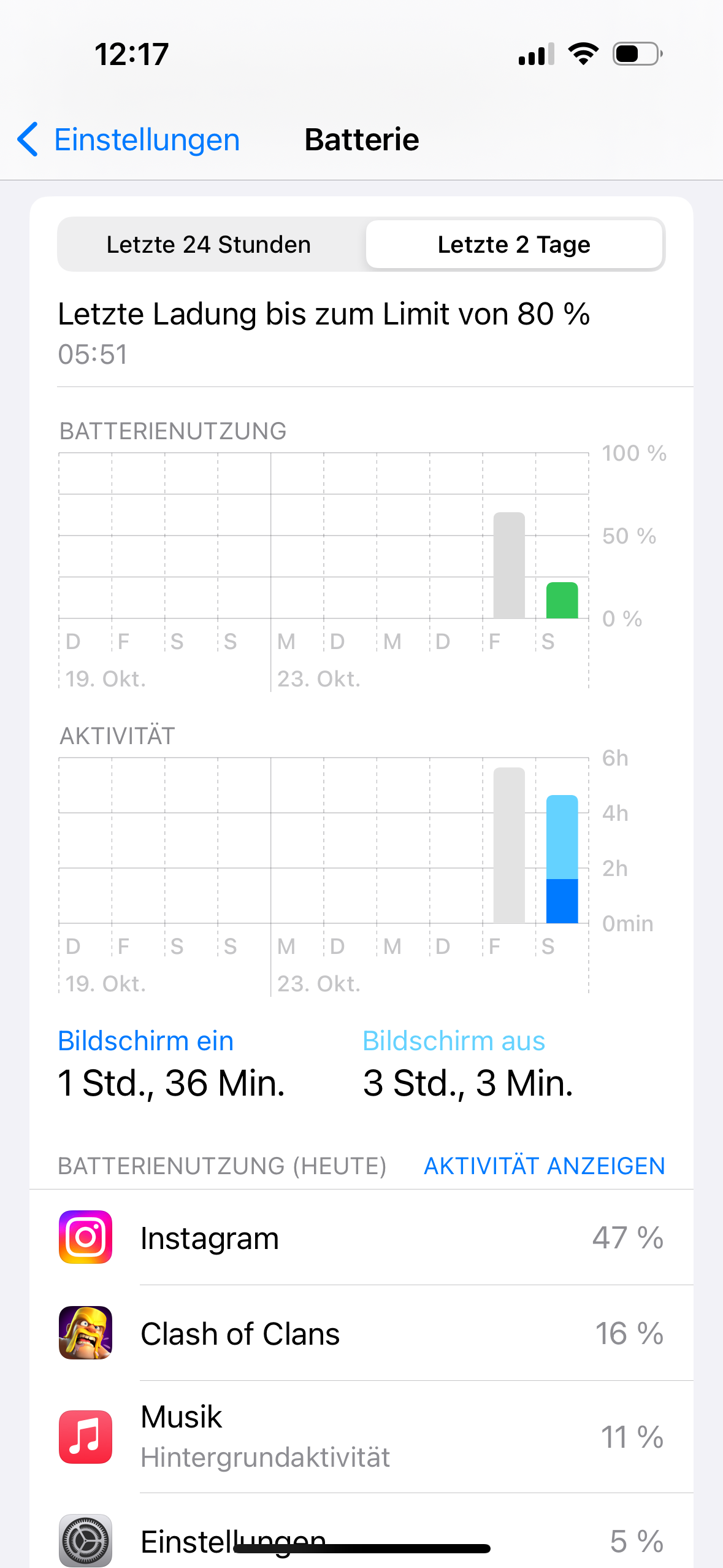Tap the Bildschirm ein value
Screen dimensions: 723x1568
coord(171,1083)
